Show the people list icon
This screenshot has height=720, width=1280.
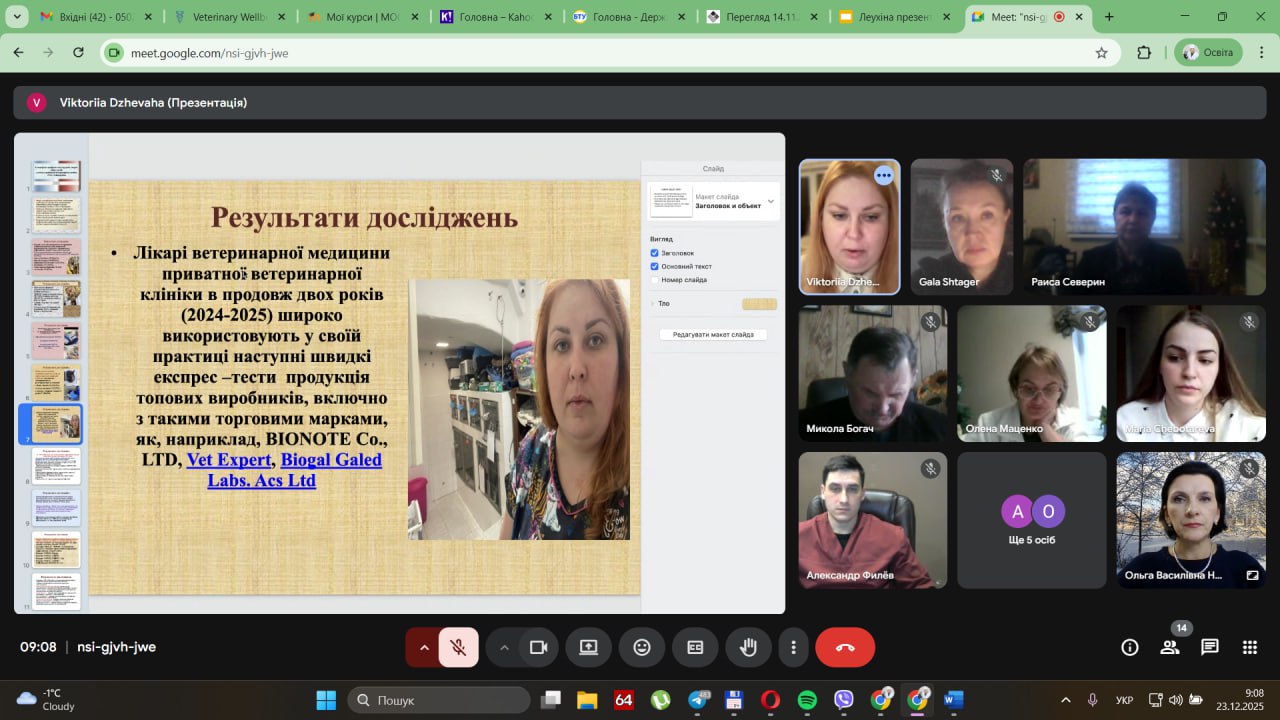[1170, 647]
